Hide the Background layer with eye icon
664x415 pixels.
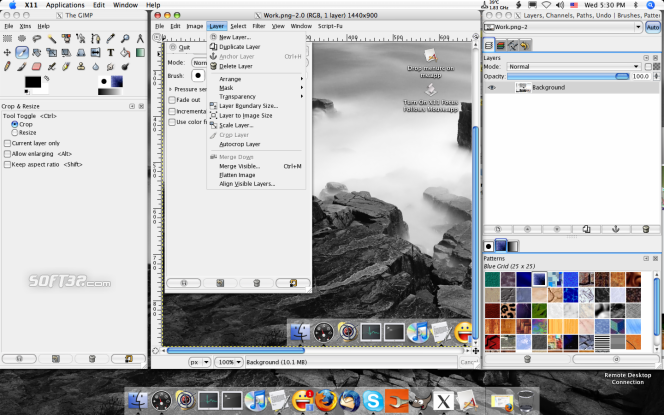click(x=491, y=88)
